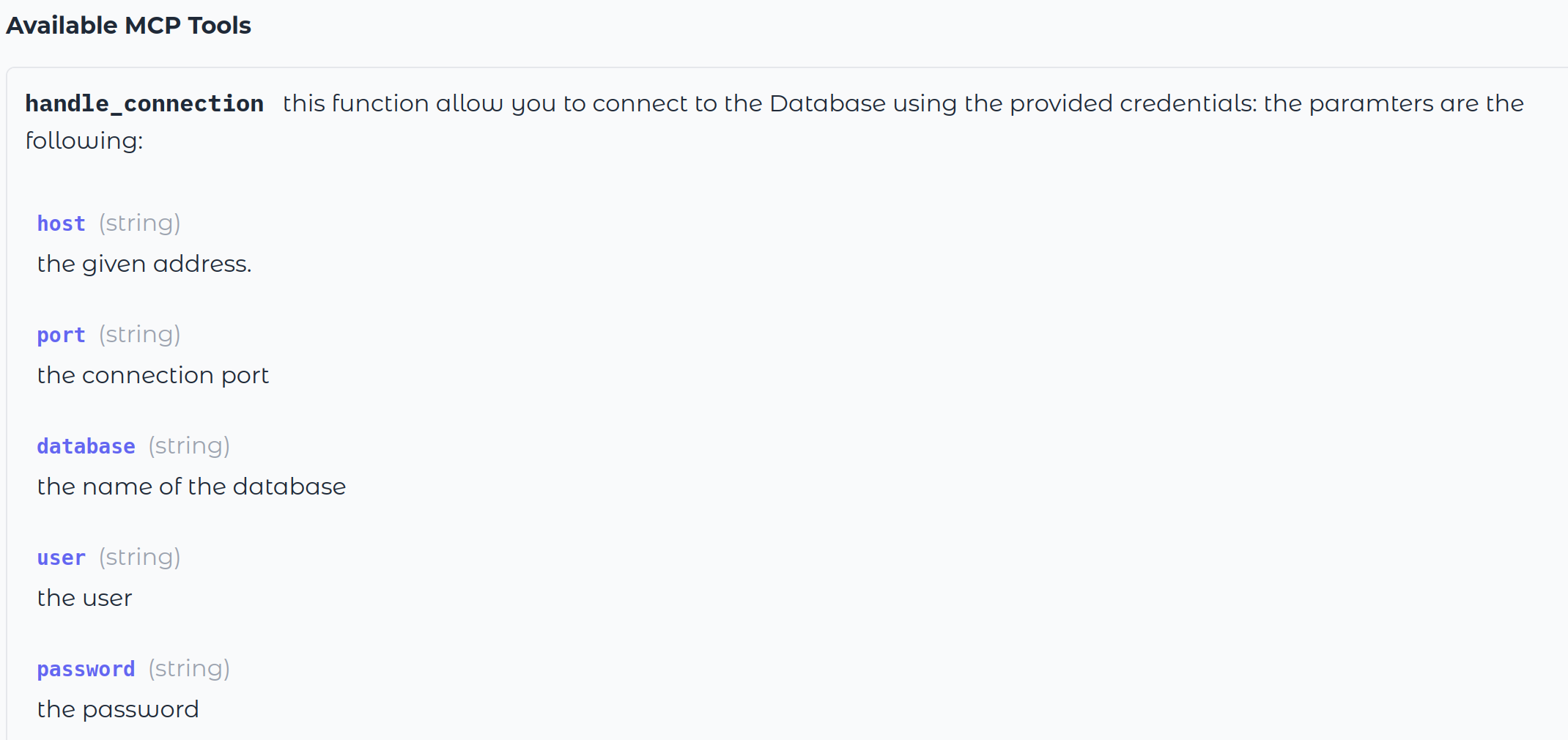Click the host parameter name
The width and height of the screenshot is (1568, 740).
pyautogui.click(x=62, y=223)
